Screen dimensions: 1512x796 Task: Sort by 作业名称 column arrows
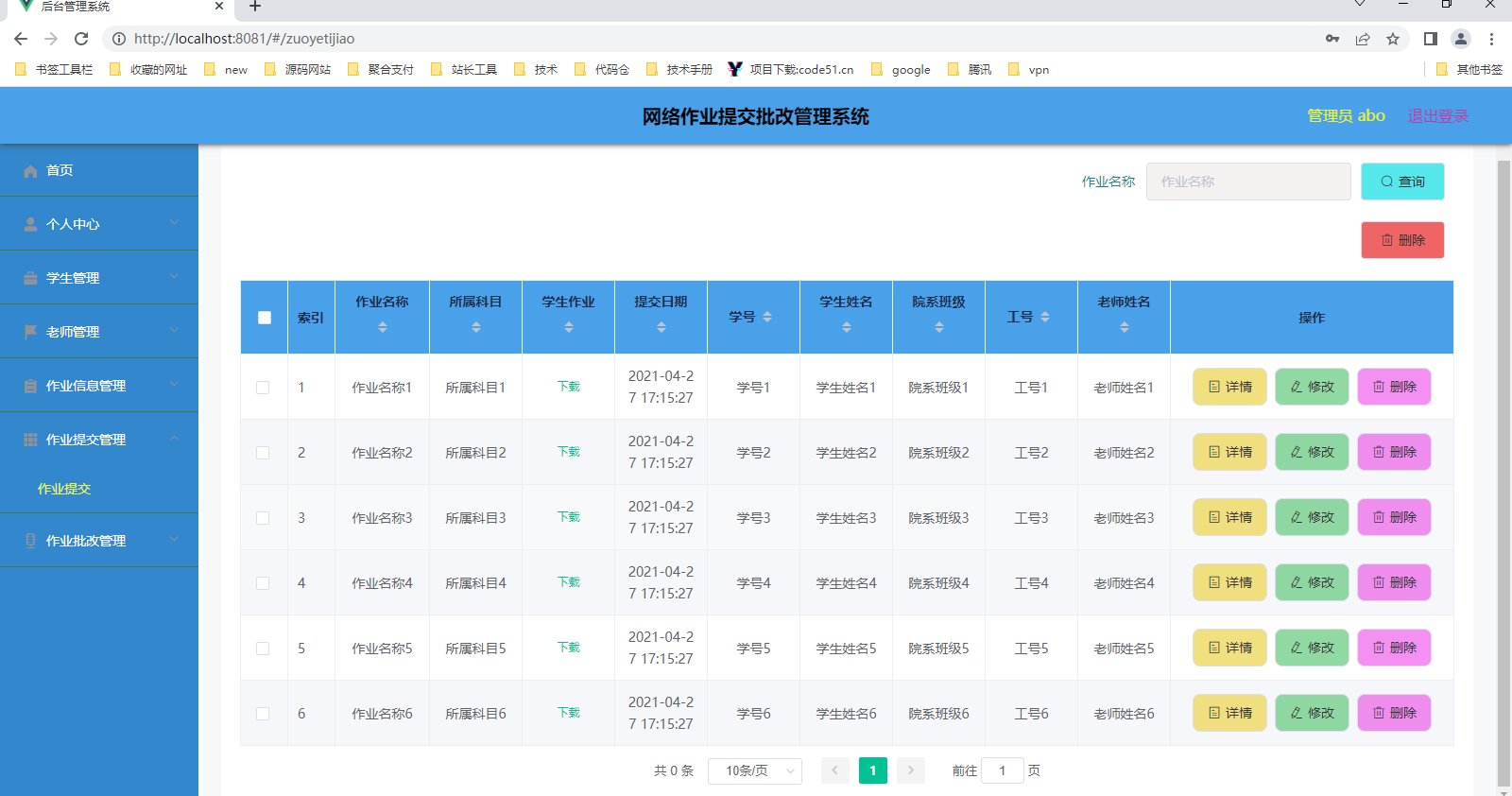coord(383,327)
